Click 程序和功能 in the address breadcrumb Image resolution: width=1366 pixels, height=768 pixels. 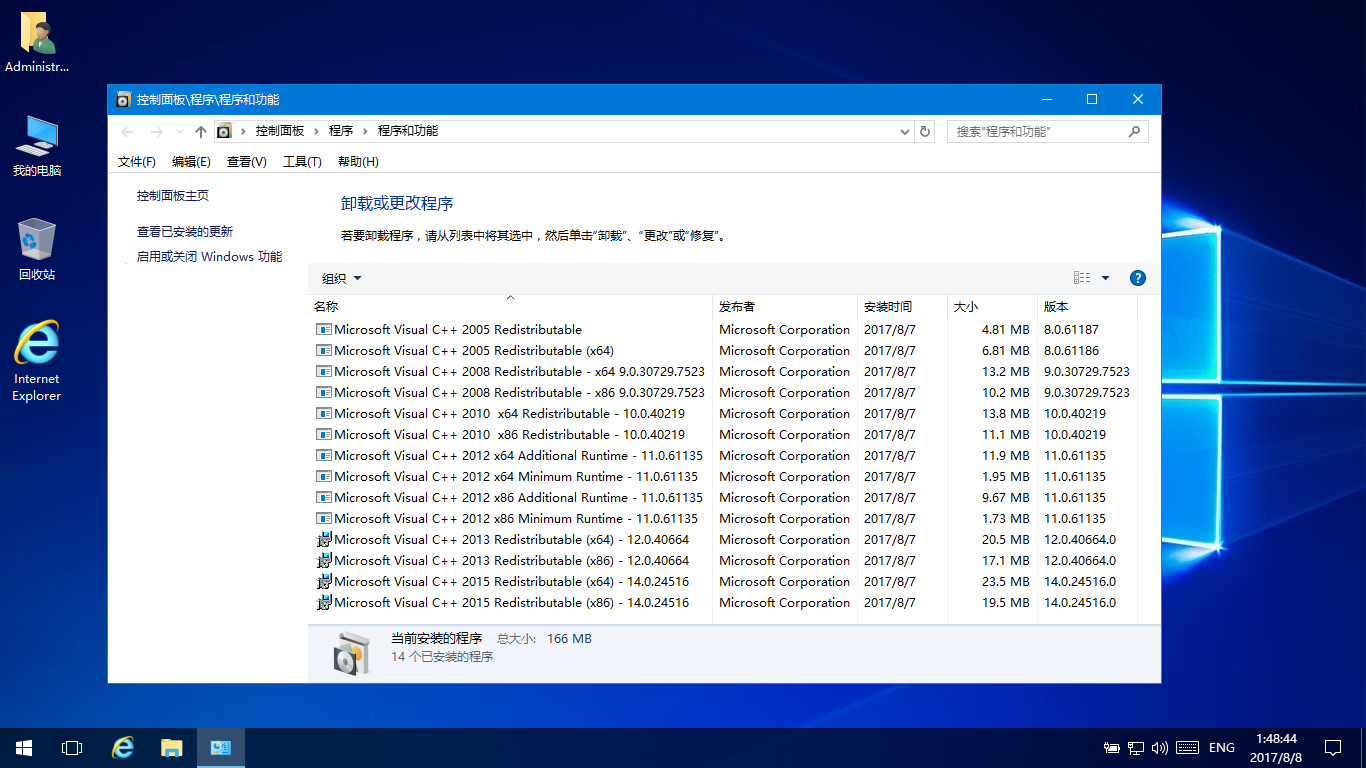coord(408,131)
